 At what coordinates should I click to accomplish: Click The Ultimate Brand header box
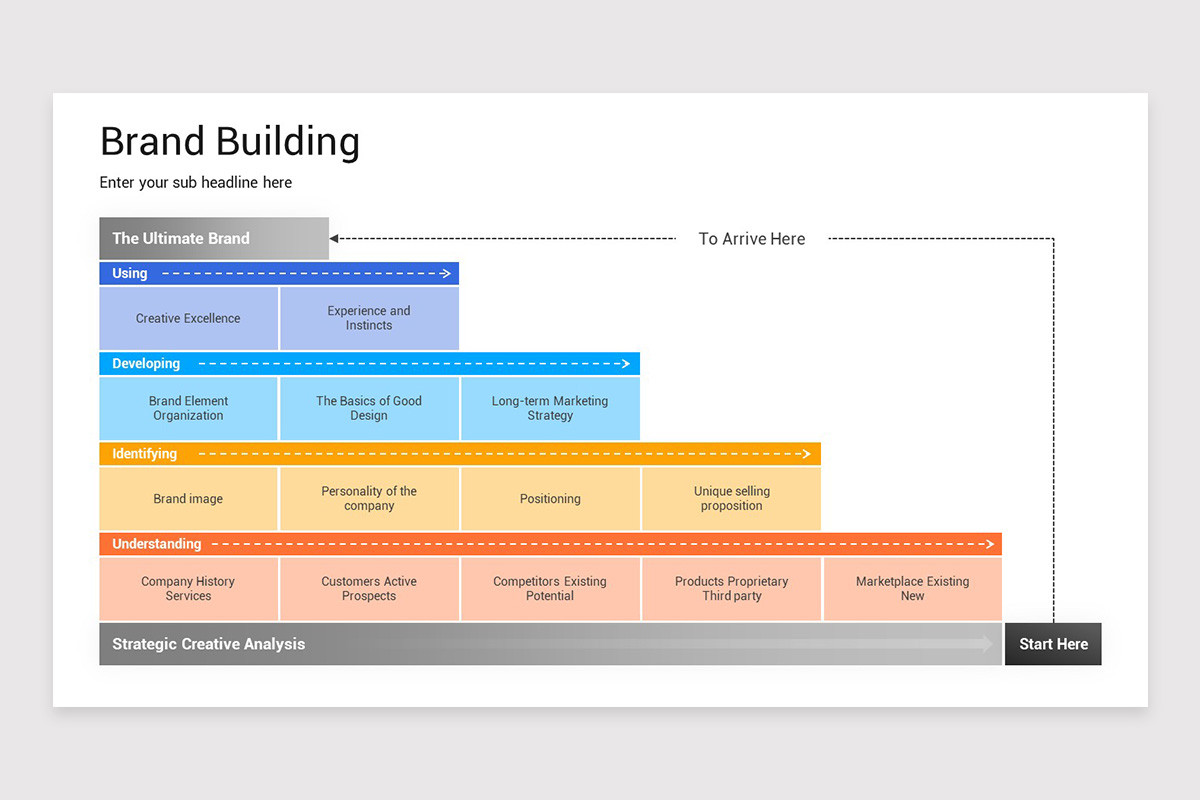[213, 238]
